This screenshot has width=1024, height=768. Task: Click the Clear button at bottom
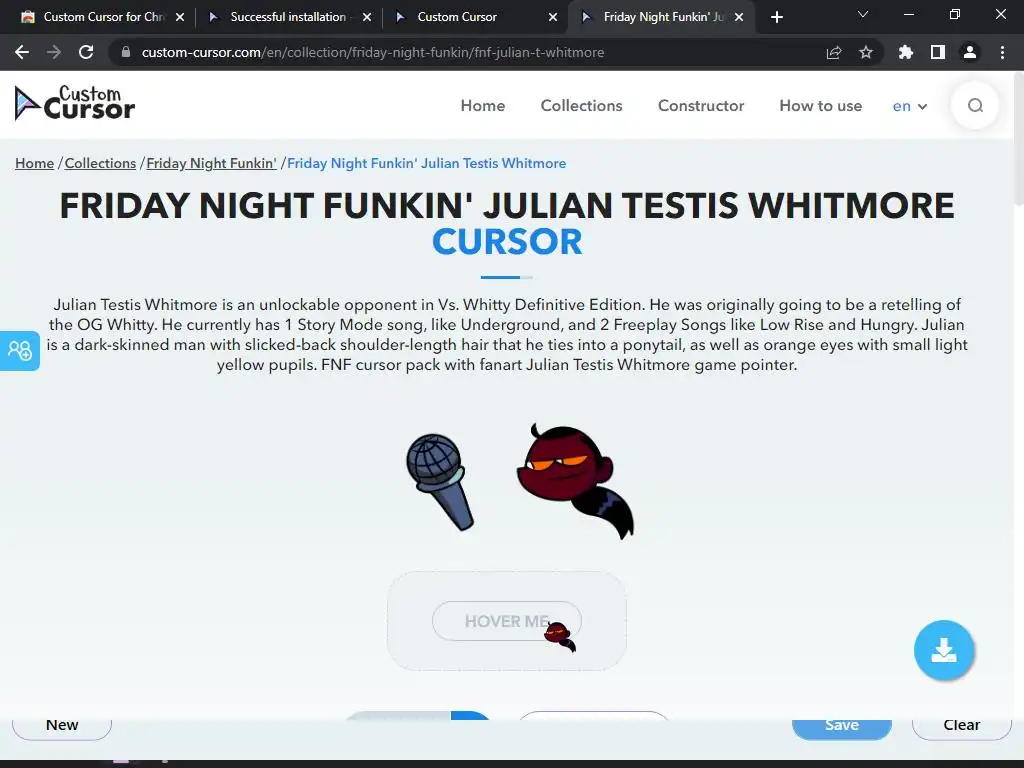click(x=961, y=727)
